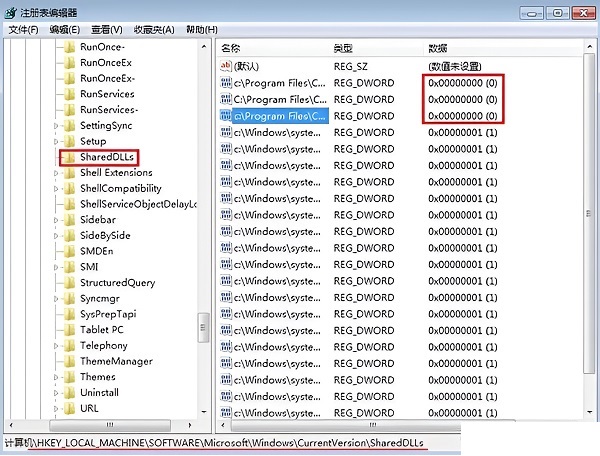The image size is (600, 456).
Task: Click the ShellCompatibility folder icon
Action: (70, 188)
